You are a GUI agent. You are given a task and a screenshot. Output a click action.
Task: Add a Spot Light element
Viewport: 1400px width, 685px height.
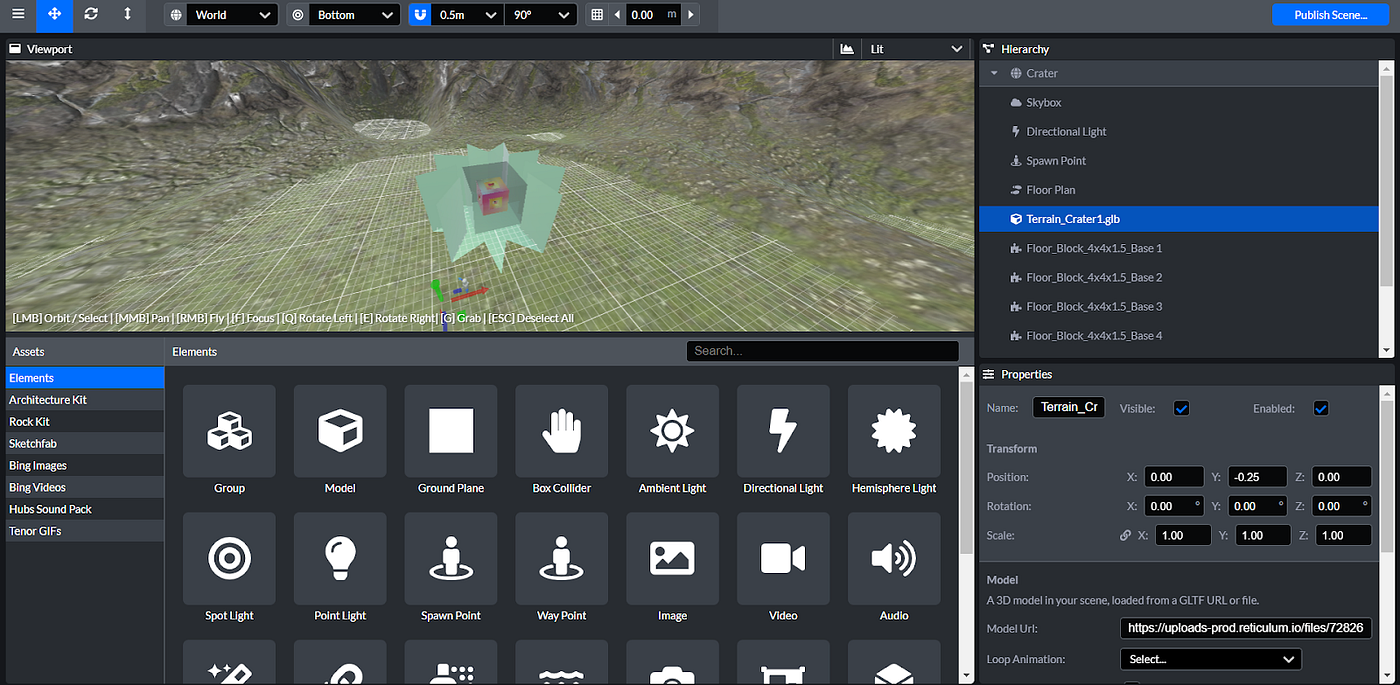229,568
